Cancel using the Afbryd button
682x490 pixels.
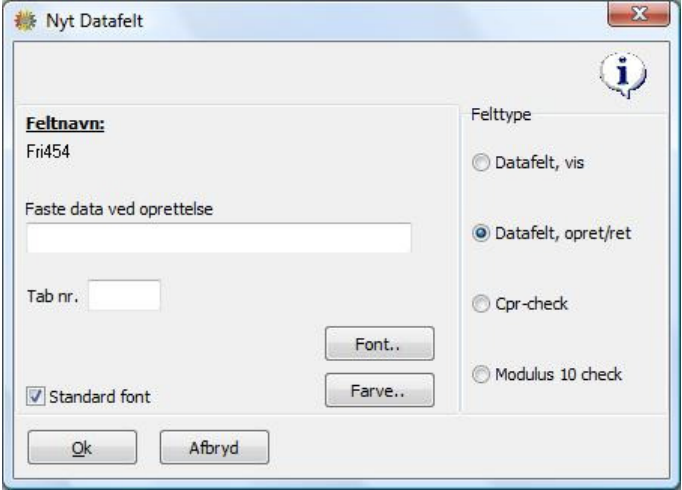click(x=214, y=447)
